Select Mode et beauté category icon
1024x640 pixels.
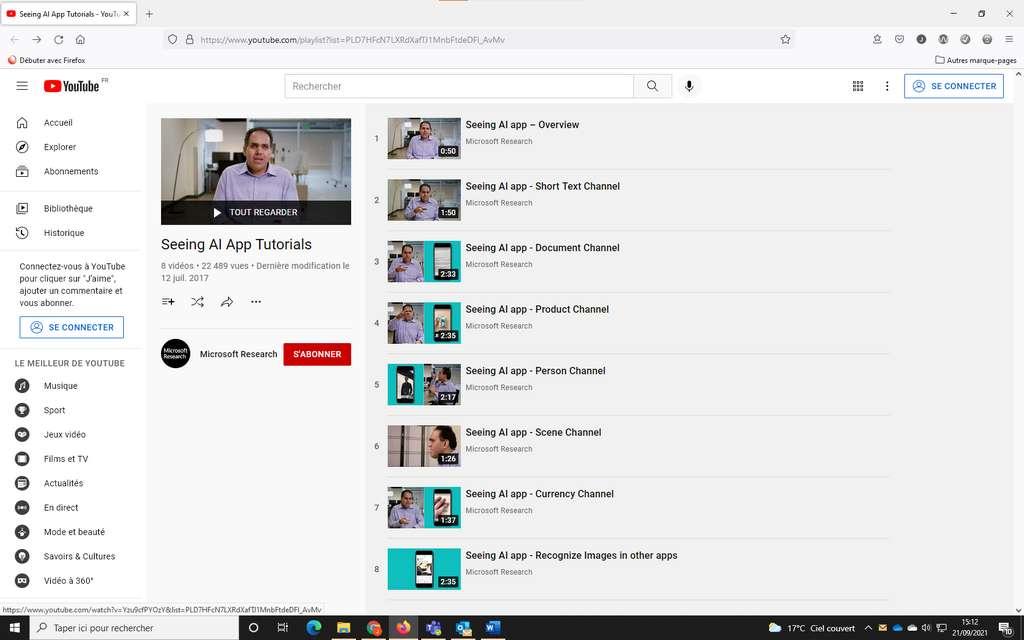tap(22, 532)
